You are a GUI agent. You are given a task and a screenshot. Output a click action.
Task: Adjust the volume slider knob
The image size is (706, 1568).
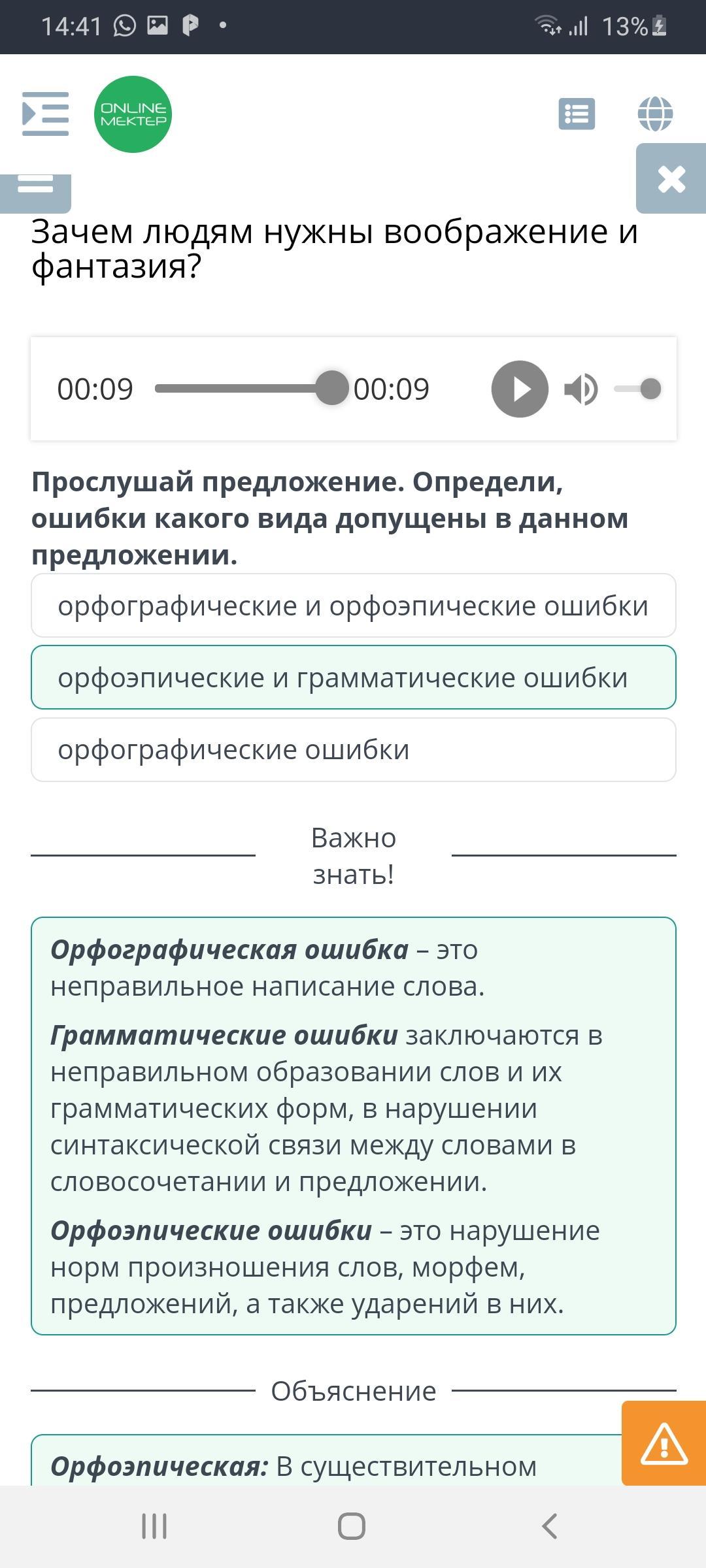[x=650, y=389]
